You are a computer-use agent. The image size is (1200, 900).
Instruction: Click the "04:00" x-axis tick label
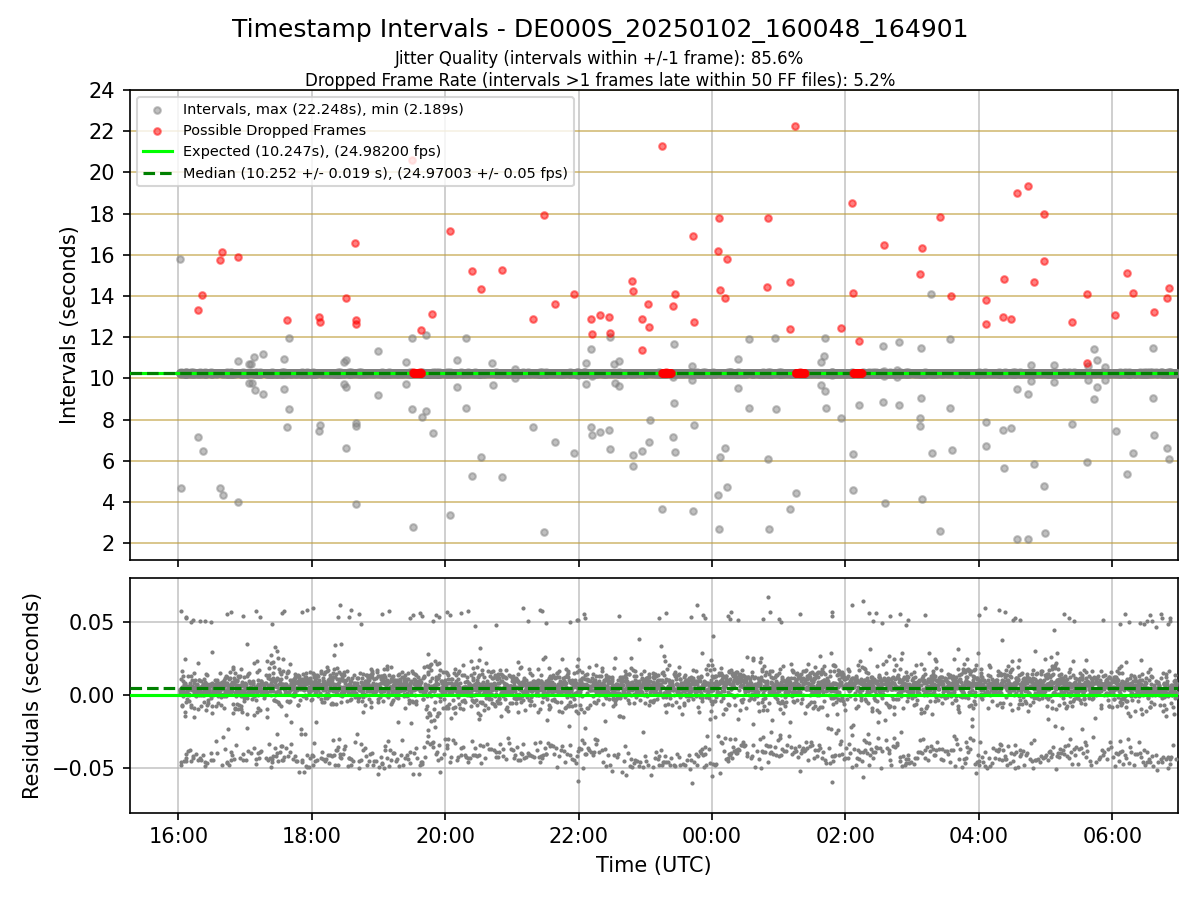[978, 834]
